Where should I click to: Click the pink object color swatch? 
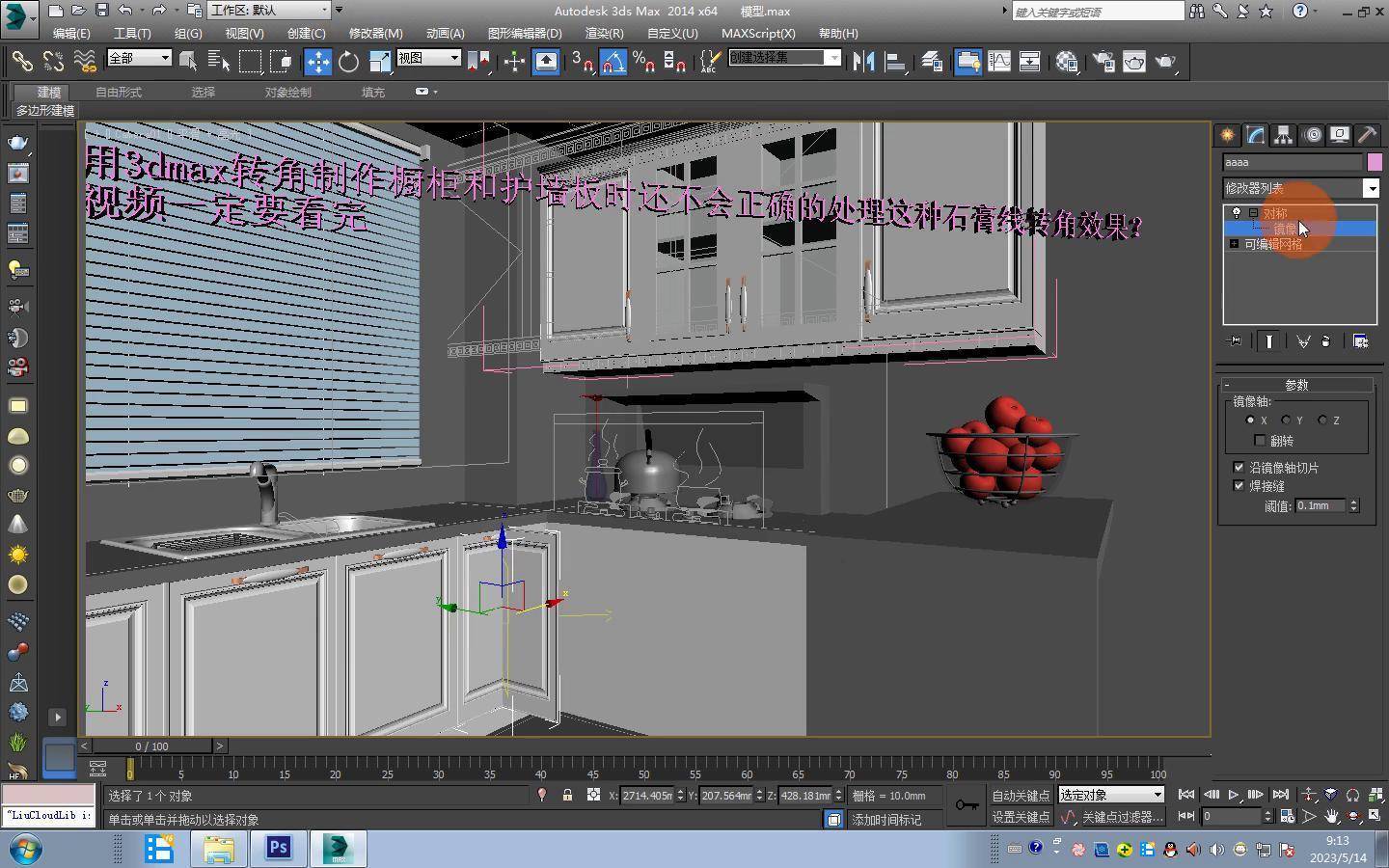click(x=1375, y=162)
